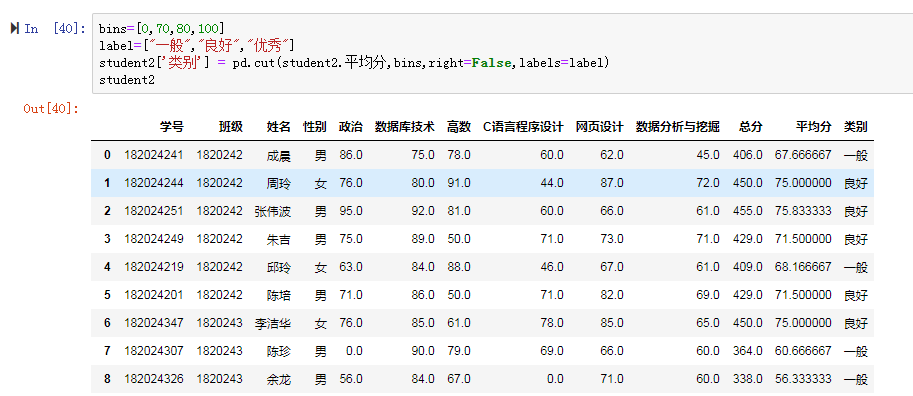Click total score 338.0 in 余龙's row

click(x=747, y=379)
